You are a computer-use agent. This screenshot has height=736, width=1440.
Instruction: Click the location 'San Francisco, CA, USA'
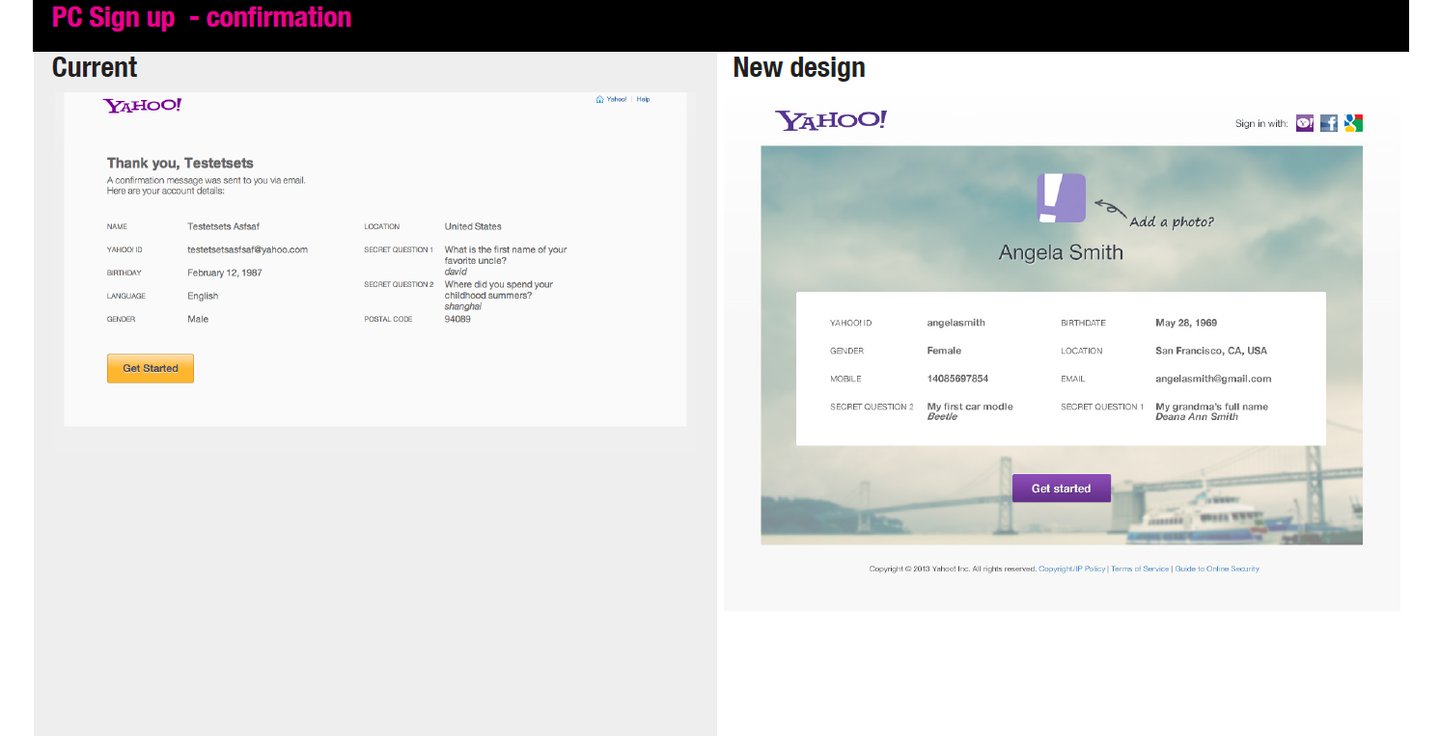(1211, 351)
